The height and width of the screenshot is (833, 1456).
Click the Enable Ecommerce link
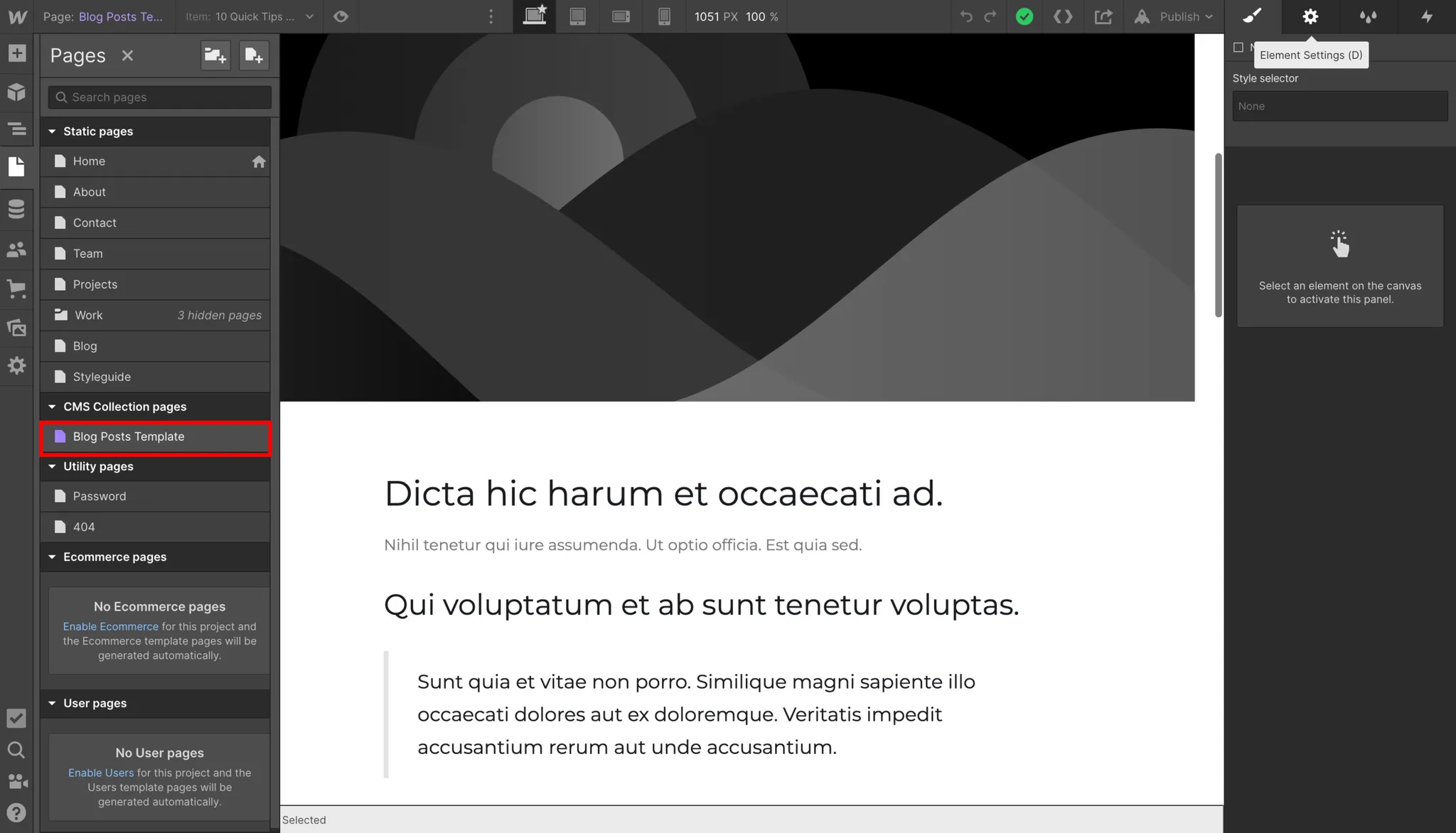[x=110, y=627]
